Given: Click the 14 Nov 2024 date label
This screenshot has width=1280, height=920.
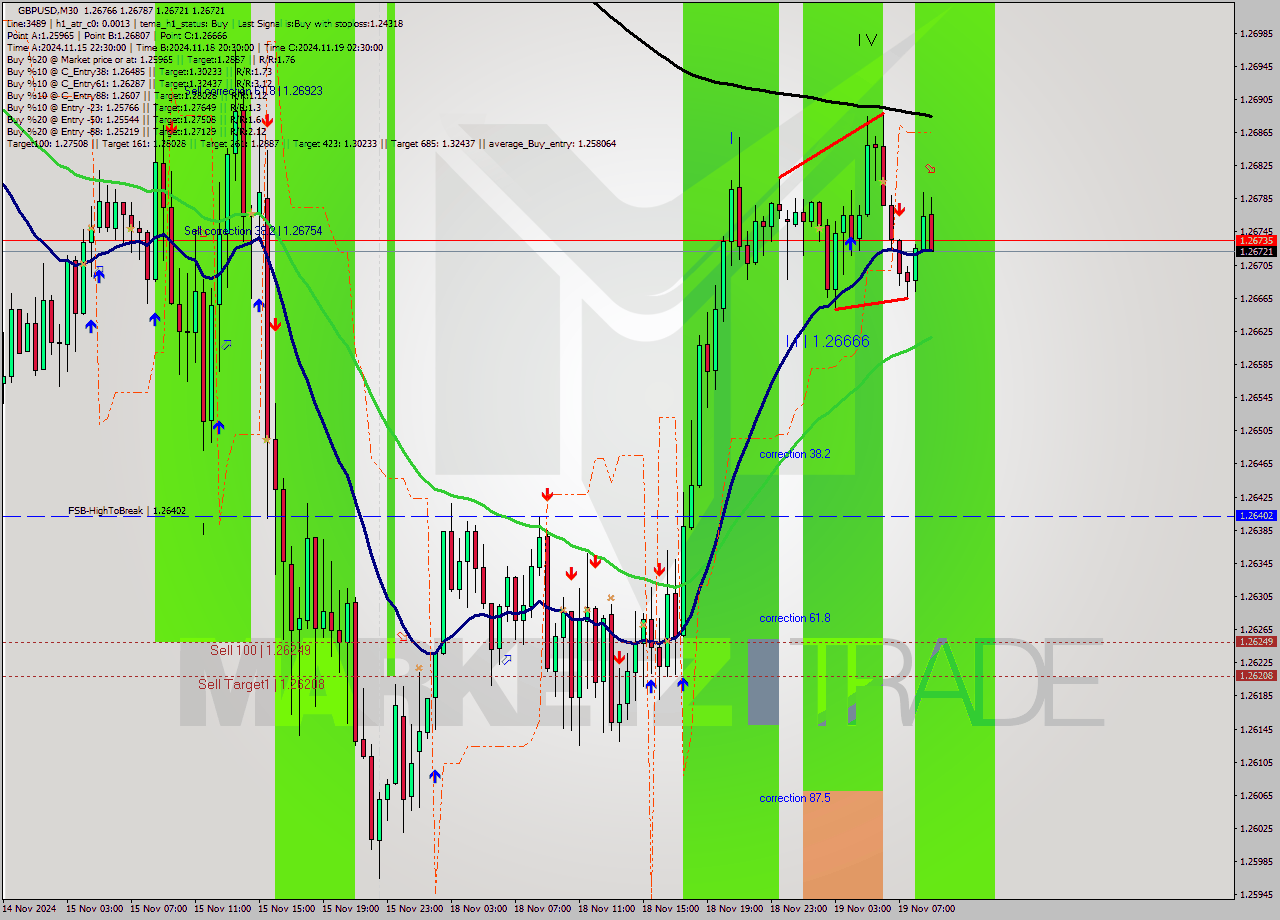Looking at the screenshot, I should click(30, 909).
